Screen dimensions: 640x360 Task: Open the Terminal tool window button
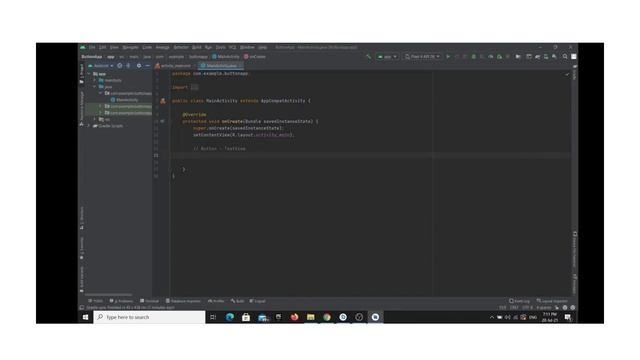[x=149, y=301]
